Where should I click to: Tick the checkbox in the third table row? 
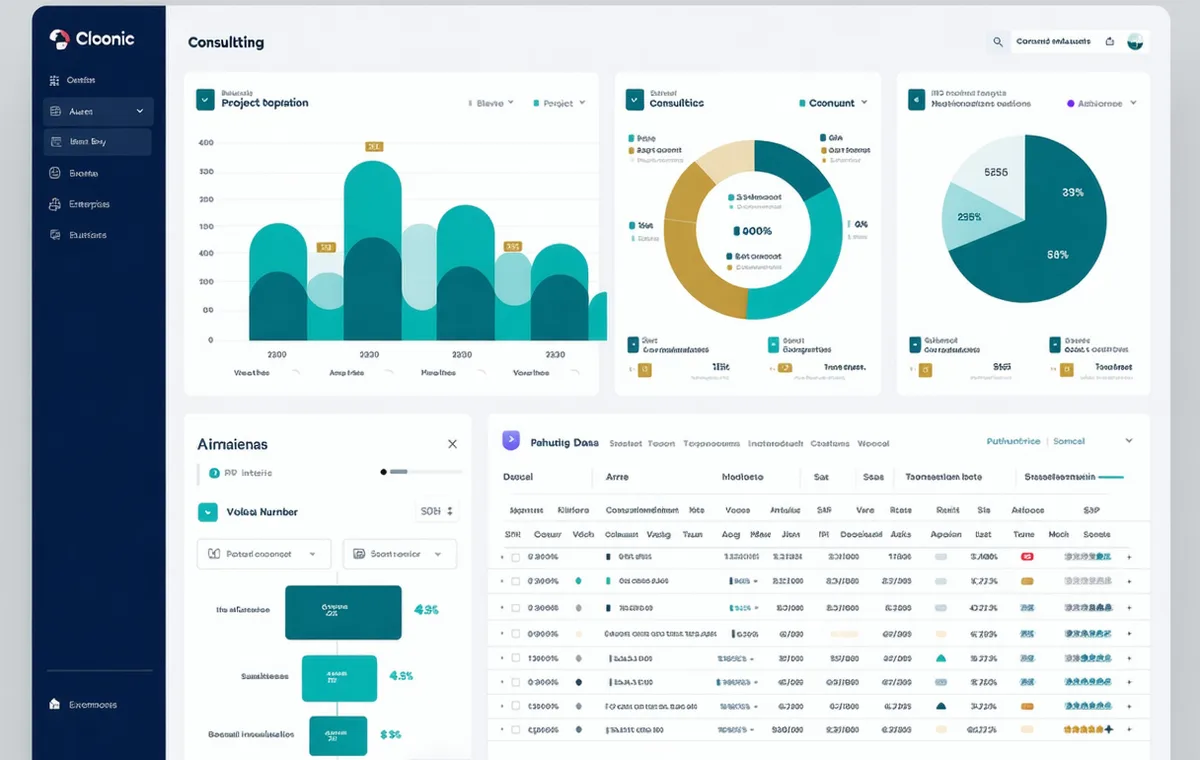point(516,607)
